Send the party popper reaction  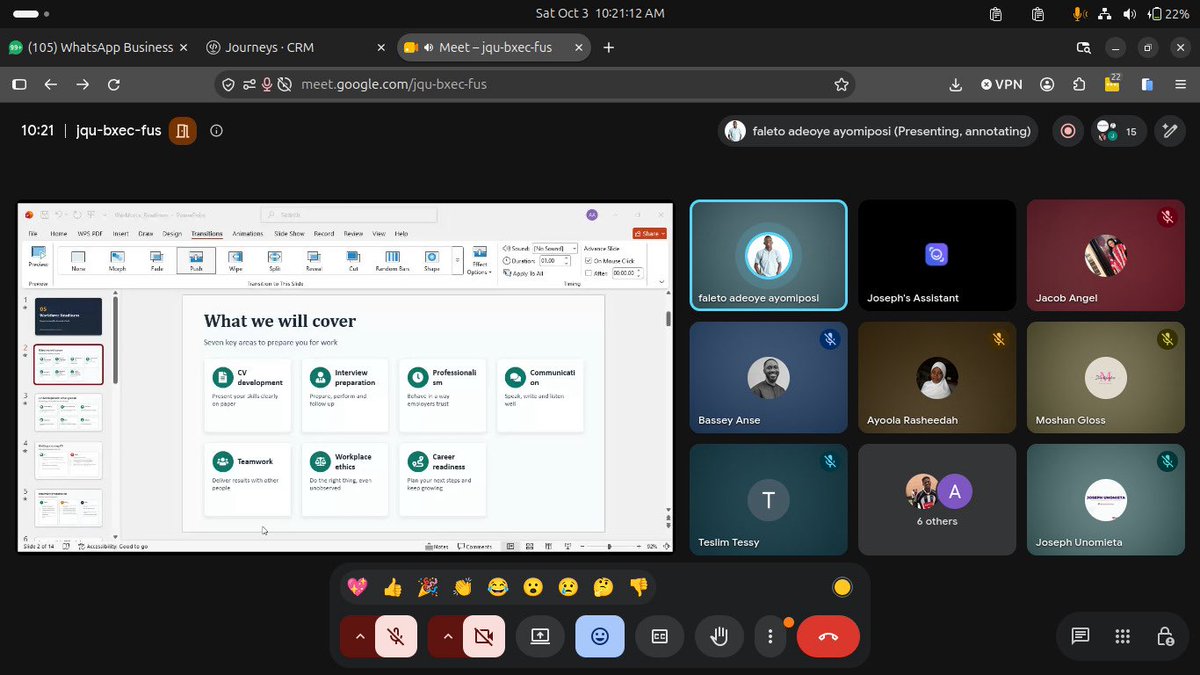(427, 587)
